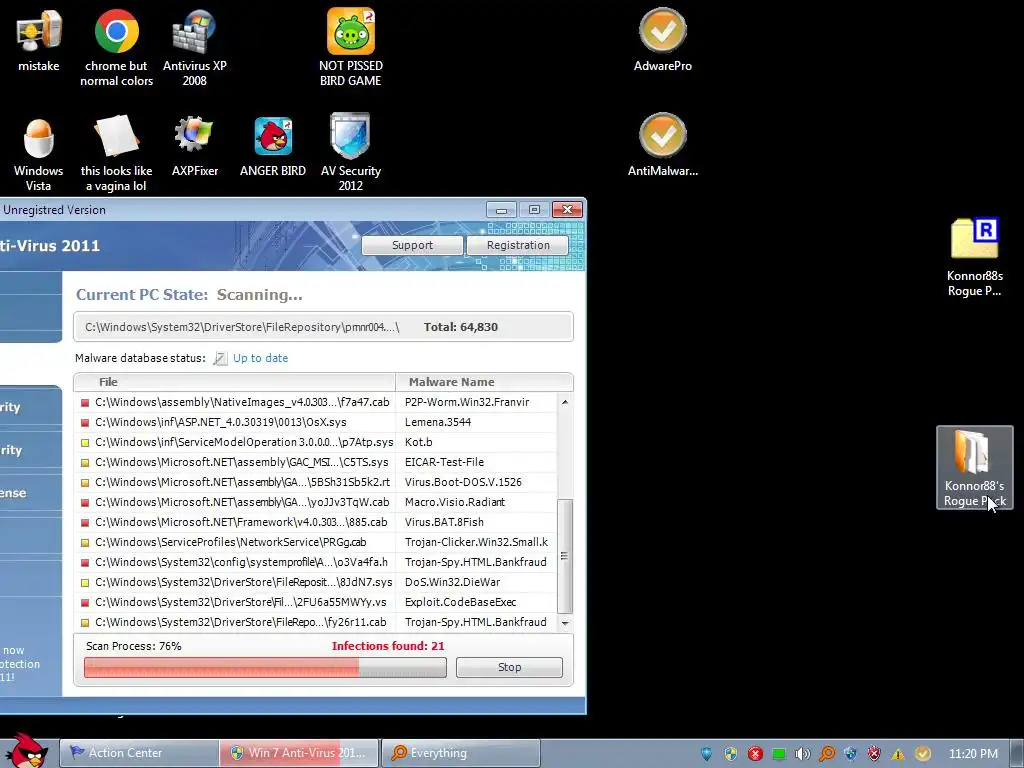
Task: Click the o3Va4fa.h file path
Action: click(241, 562)
